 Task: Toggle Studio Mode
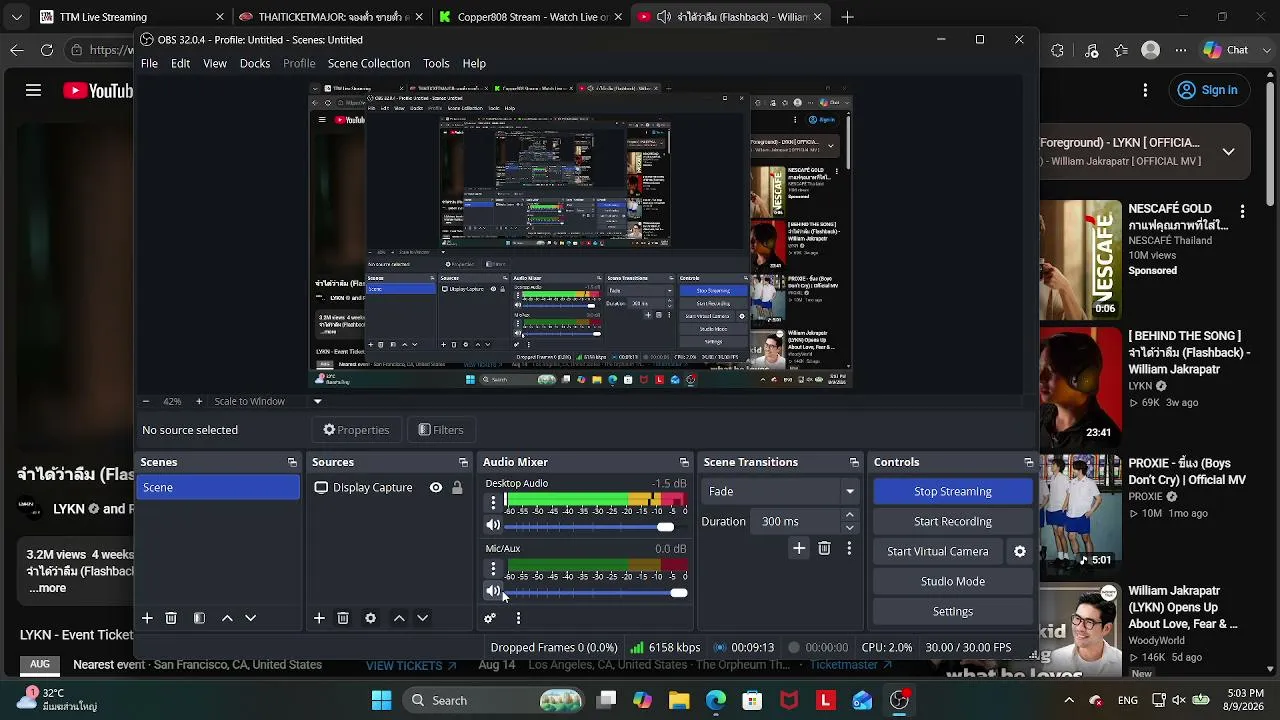[x=953, y=581]
